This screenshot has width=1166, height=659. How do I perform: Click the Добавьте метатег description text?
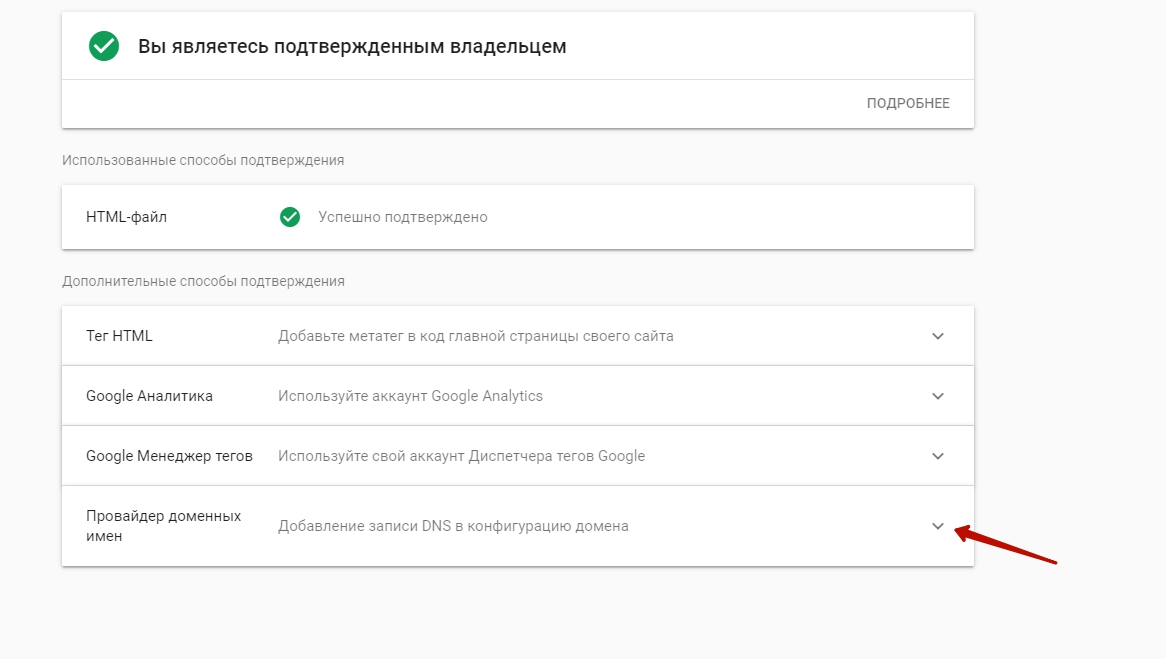pos(475,336)
